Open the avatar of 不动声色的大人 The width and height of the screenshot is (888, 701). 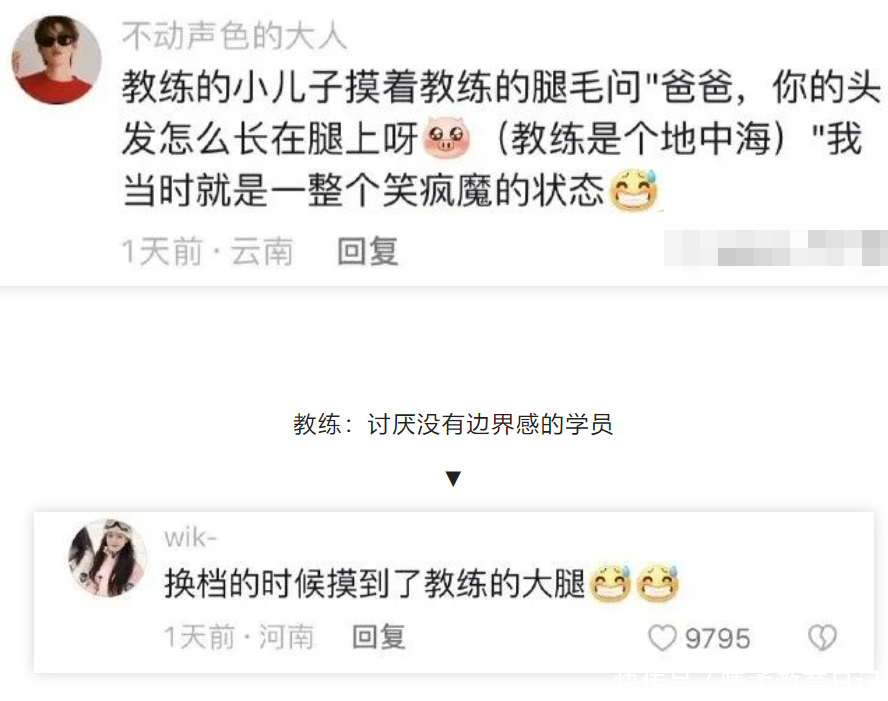tap(56, 60)
